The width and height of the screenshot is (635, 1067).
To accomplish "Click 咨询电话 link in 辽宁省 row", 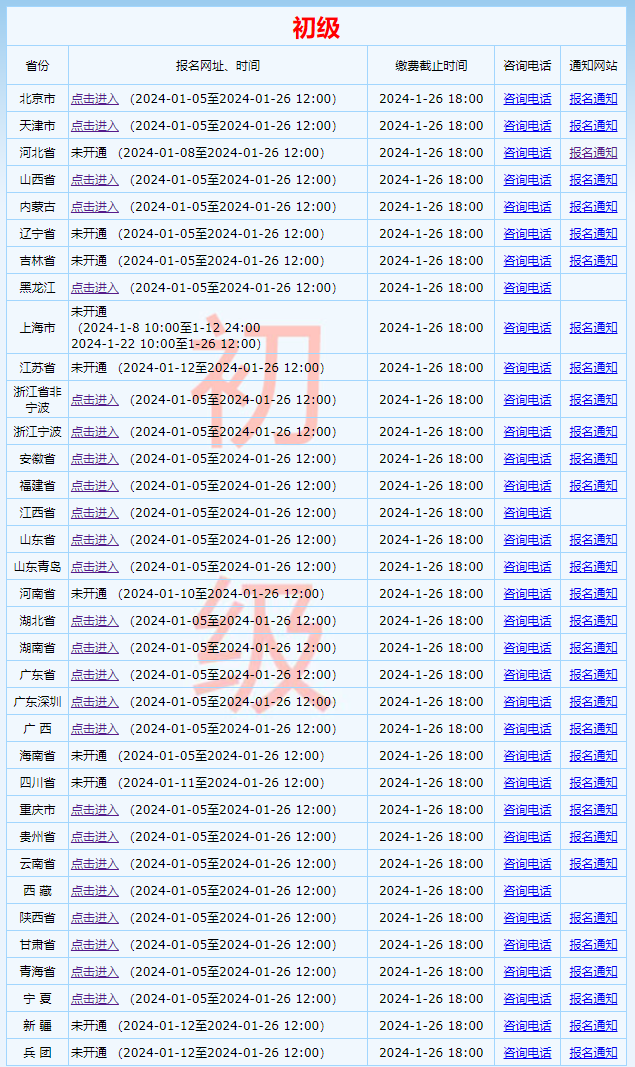I will [527, 233].
